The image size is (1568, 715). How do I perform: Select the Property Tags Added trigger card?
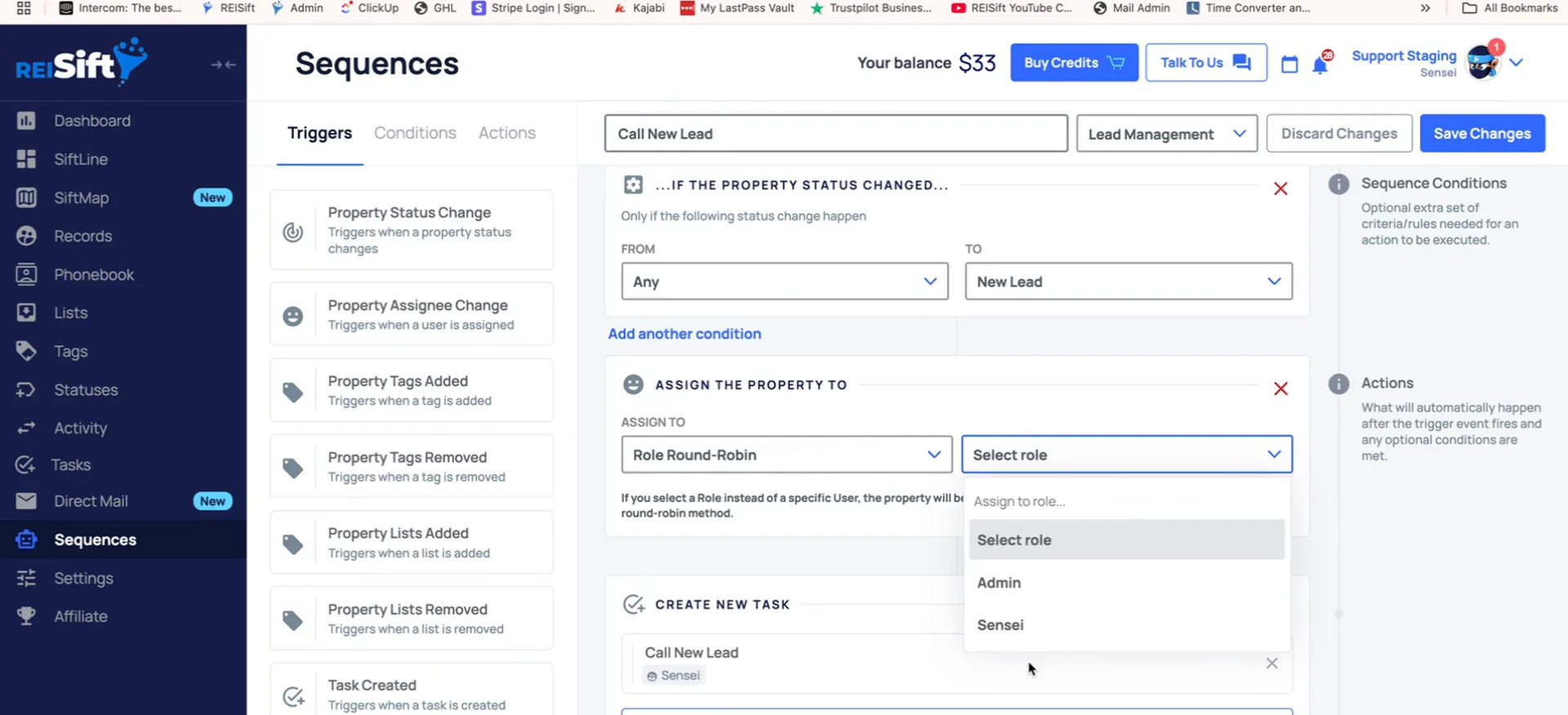412,390
